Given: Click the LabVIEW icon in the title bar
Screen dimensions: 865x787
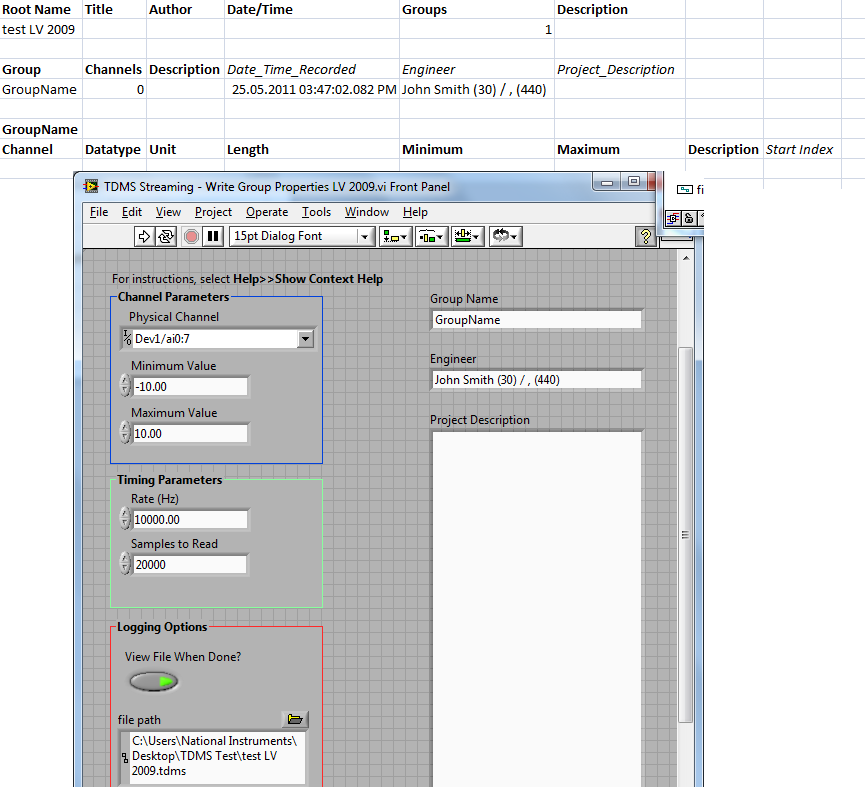Looking at the screenshot, I should coord(91,186).
